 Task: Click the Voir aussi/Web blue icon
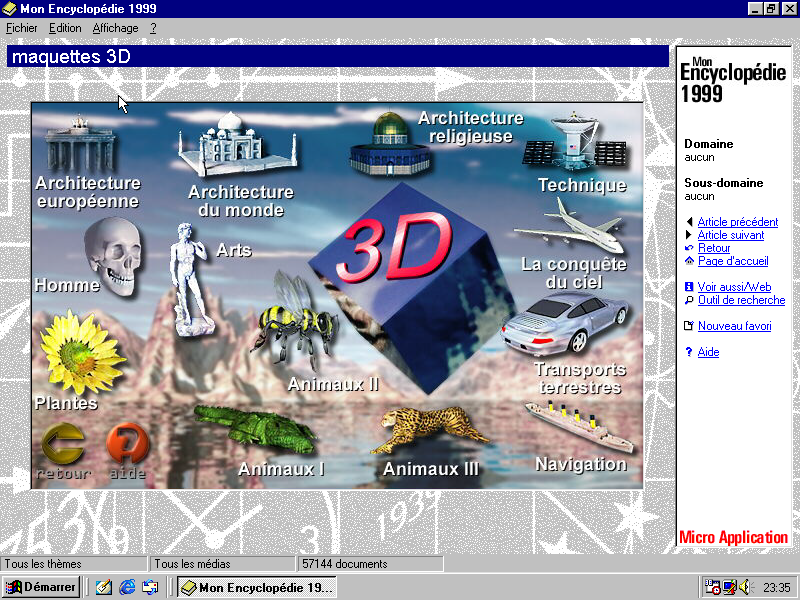[x=689, y=287]
